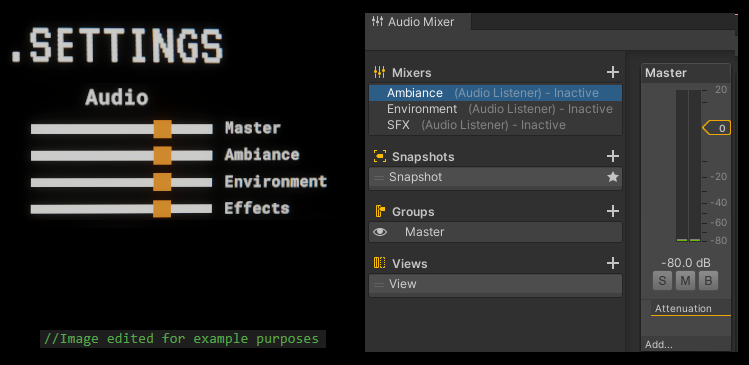Mute the Master channel with M button
The height and width of the screenshot is (365, 749).
coord(685,281)
